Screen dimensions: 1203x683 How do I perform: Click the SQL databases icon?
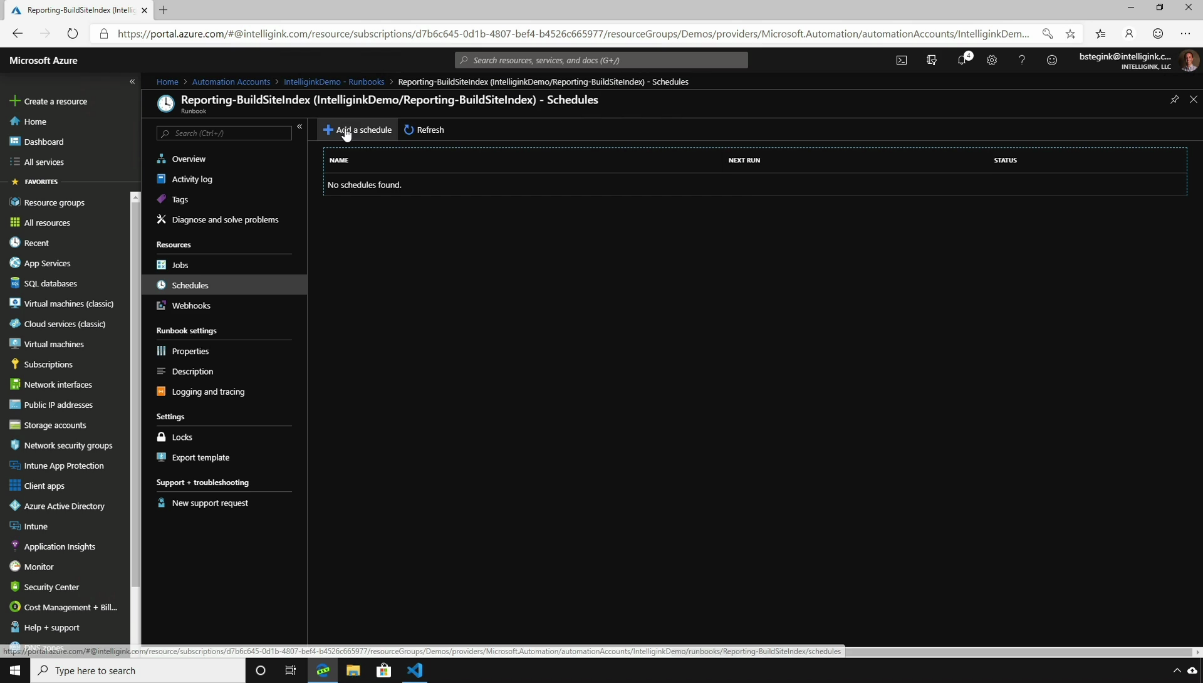15,283
